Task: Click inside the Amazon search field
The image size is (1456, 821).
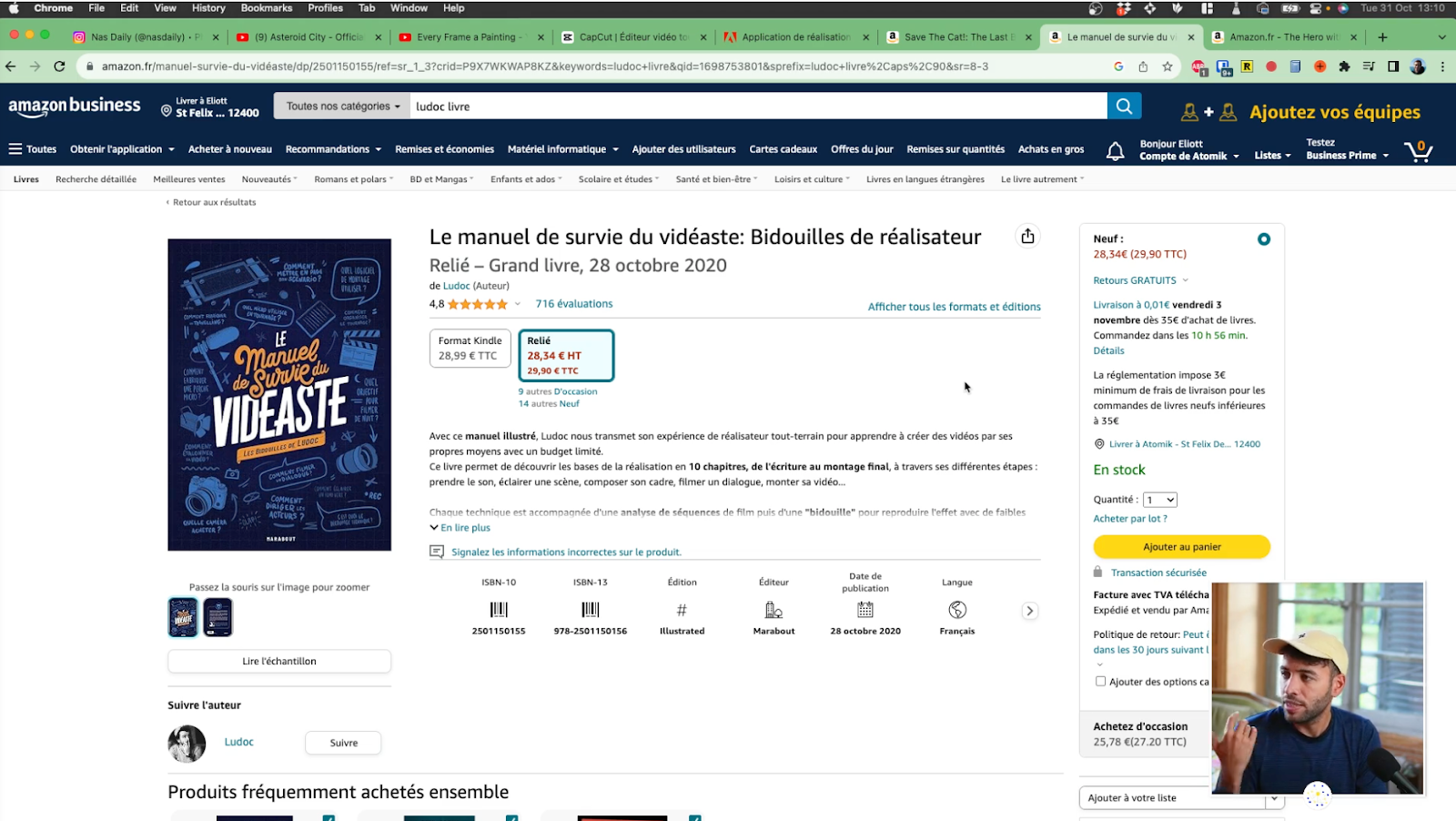Action: pos(759,106)
